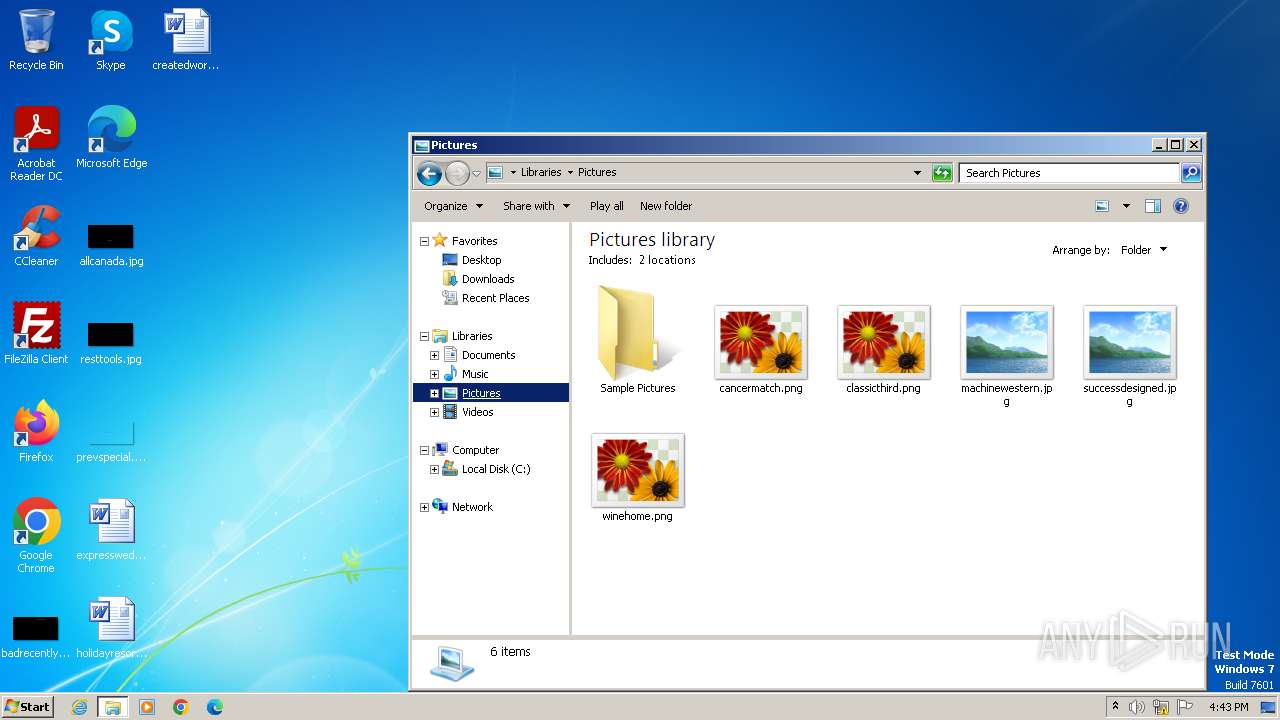Select the holidayresor Word document icon
Viewport: 1280px width, 720px height.
[111, 628]
